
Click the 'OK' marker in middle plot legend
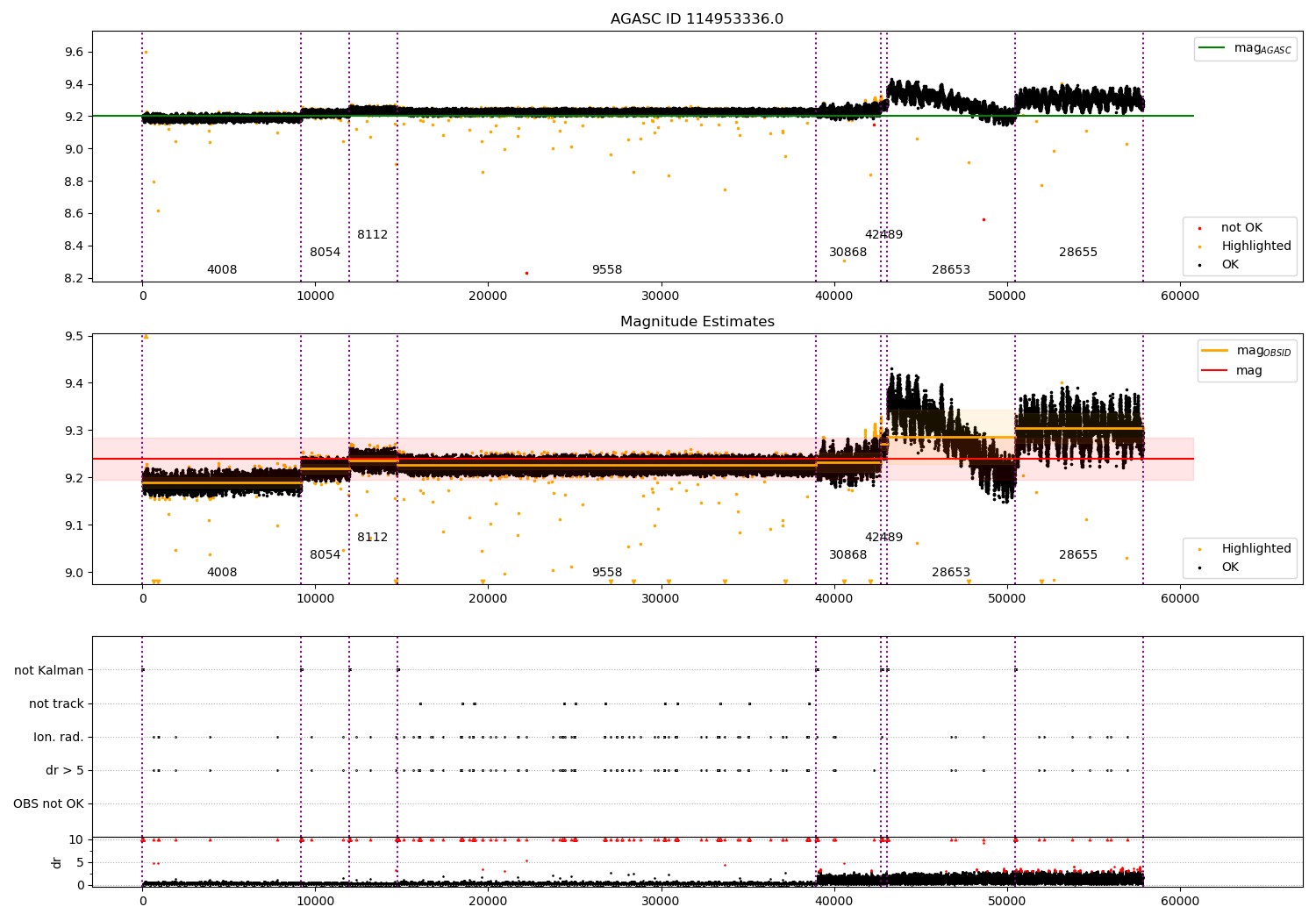[x=1199, y=568]
